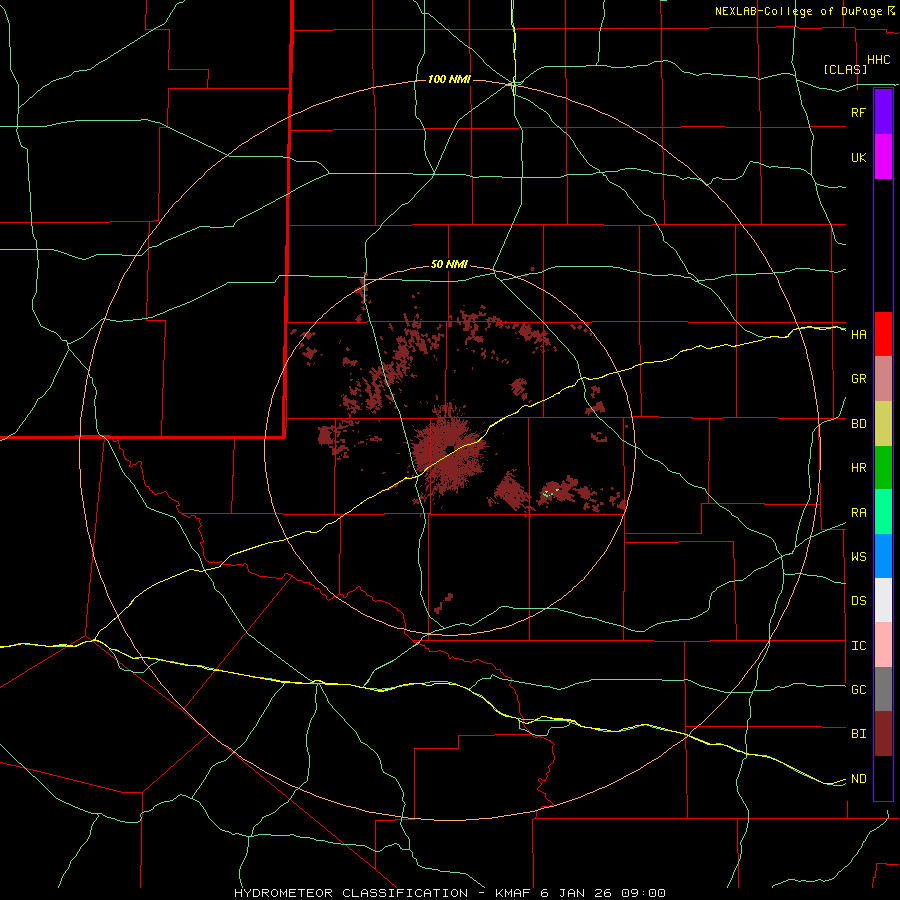900x900 pixels.
Task: Click the 50 NMI range ring label
Action: click(x=449, y=264)
